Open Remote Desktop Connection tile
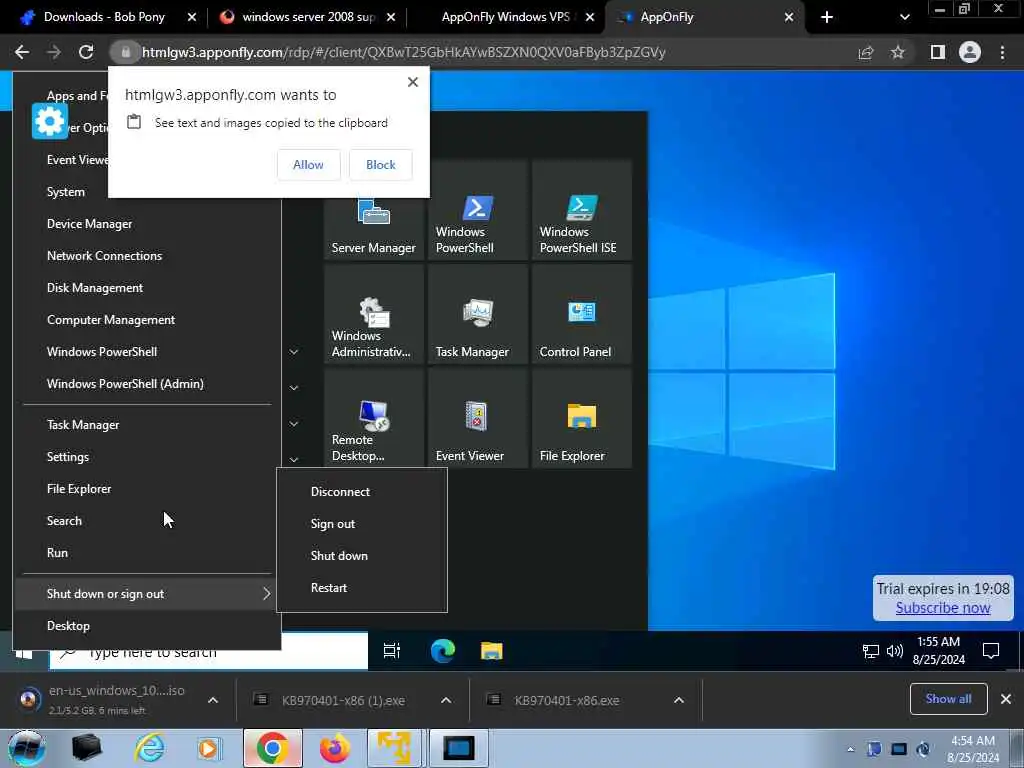This screenshot has height=768, width=1024. (x=374, y=419)
